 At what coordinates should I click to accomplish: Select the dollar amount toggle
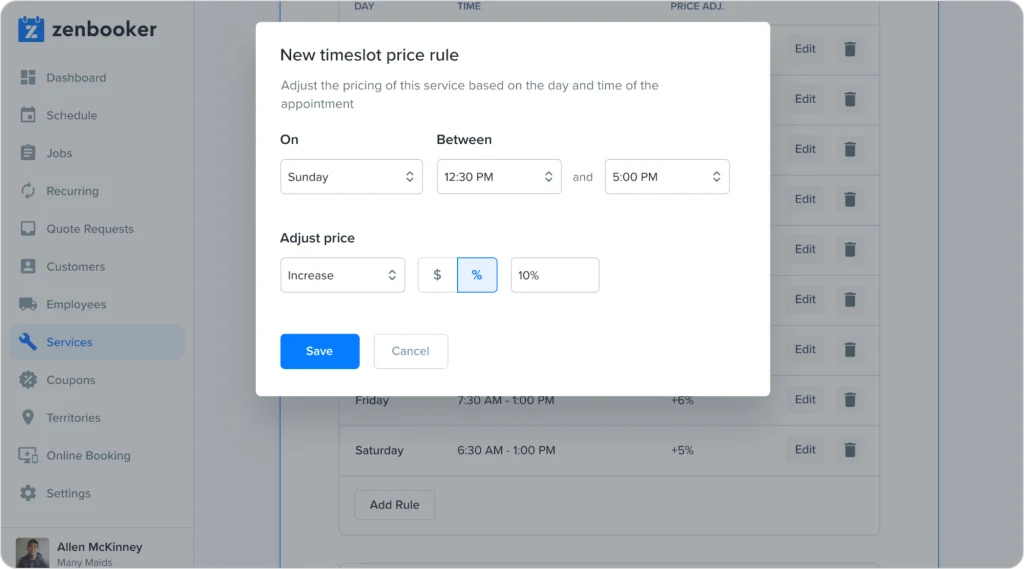438,275
